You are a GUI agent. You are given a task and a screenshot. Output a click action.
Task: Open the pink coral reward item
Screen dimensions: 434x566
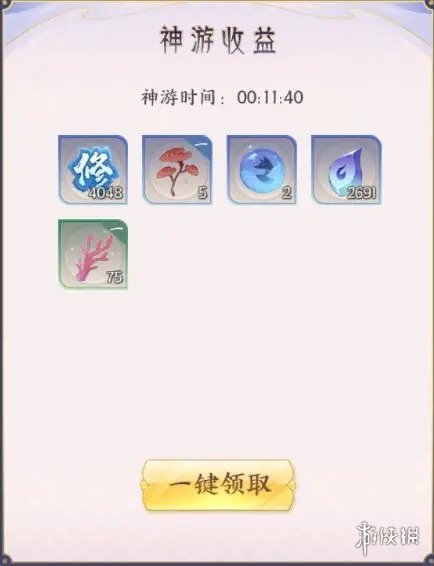click(x=93, y=254)
